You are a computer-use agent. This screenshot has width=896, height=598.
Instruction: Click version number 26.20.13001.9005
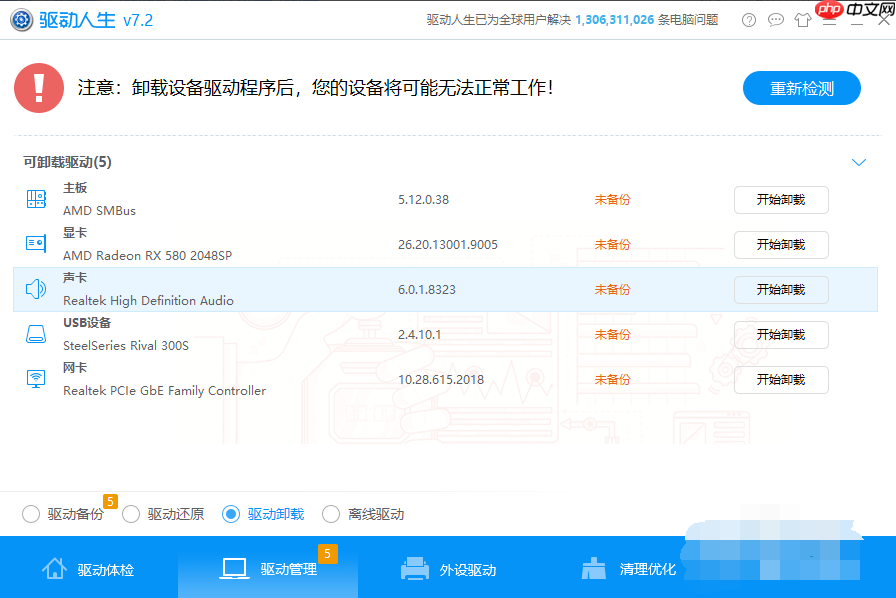448,245
